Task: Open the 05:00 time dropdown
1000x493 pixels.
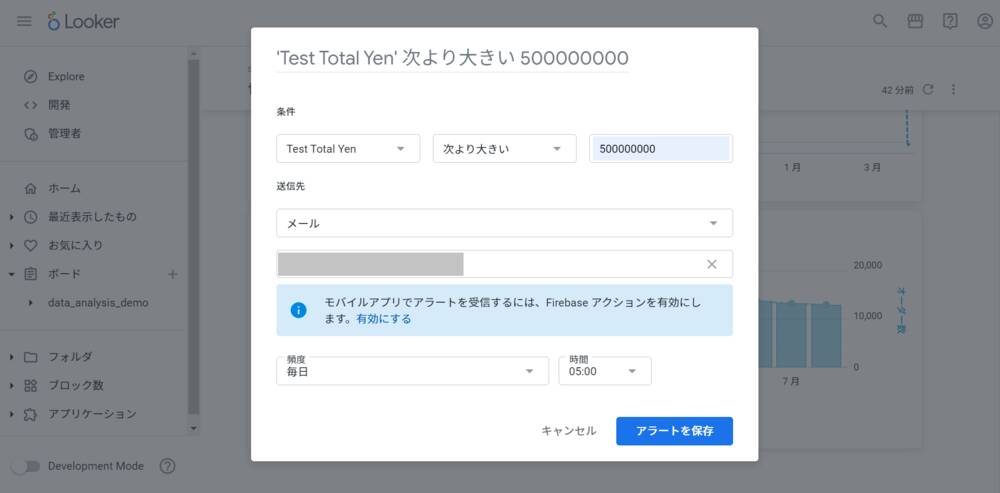Action: click(604, 371)
